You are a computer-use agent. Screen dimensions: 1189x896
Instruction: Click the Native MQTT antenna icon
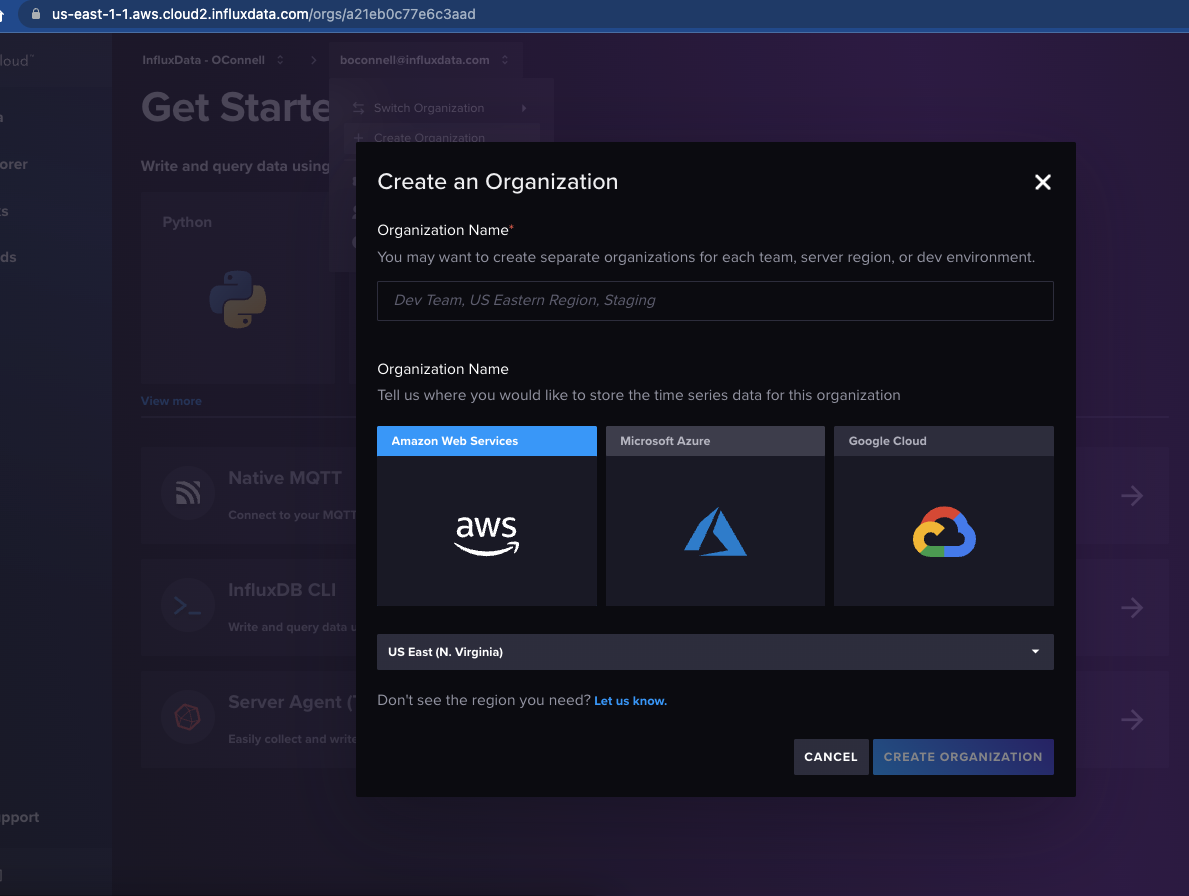[x=187, y=493]
